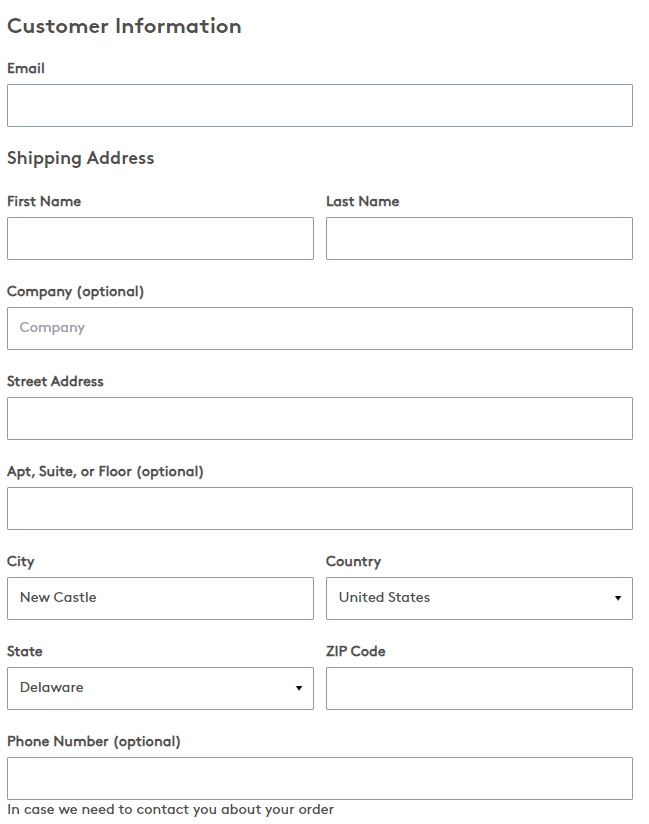This screenshot has height=824, width=649.
Task: Click the Email input field
Action: pyautogui.click(x=319, y=105)
